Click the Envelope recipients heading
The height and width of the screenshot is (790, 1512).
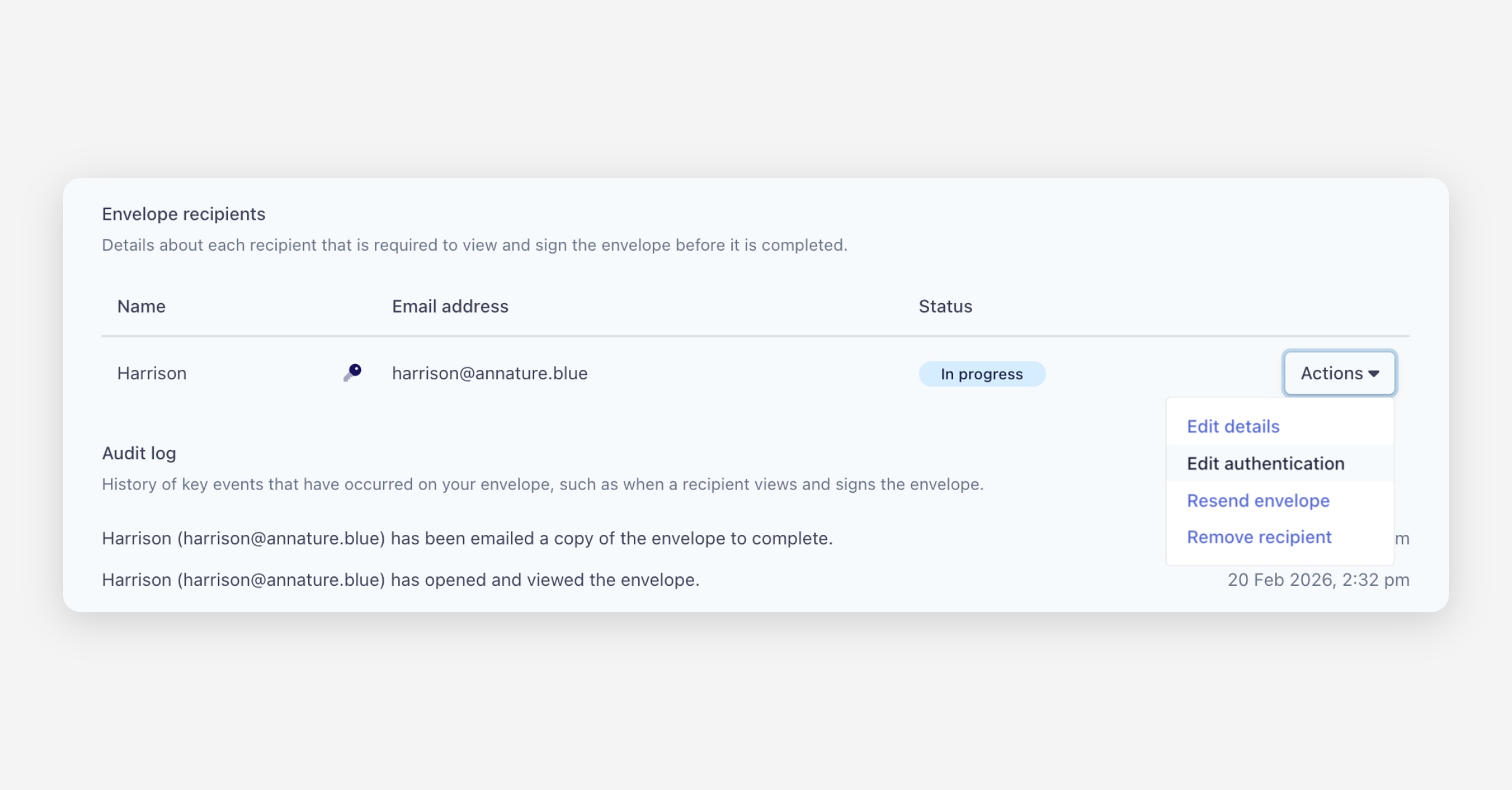click(x=183, y=214)
